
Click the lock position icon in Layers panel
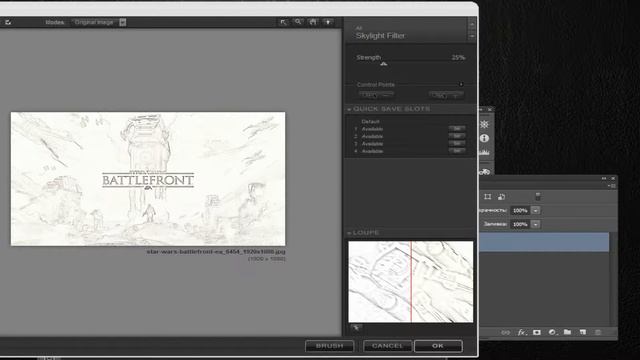pyautogui.click(x=488, y=197)
